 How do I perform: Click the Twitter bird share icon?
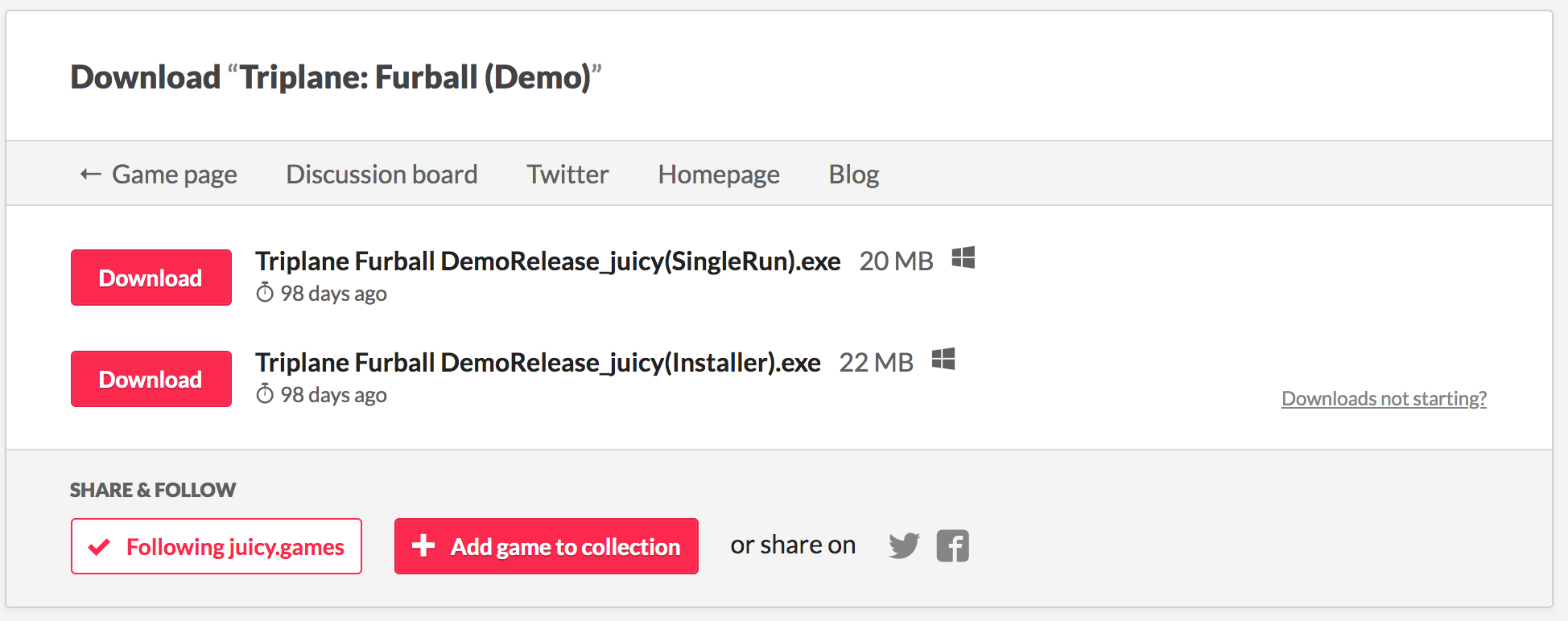tap(904, 546)
